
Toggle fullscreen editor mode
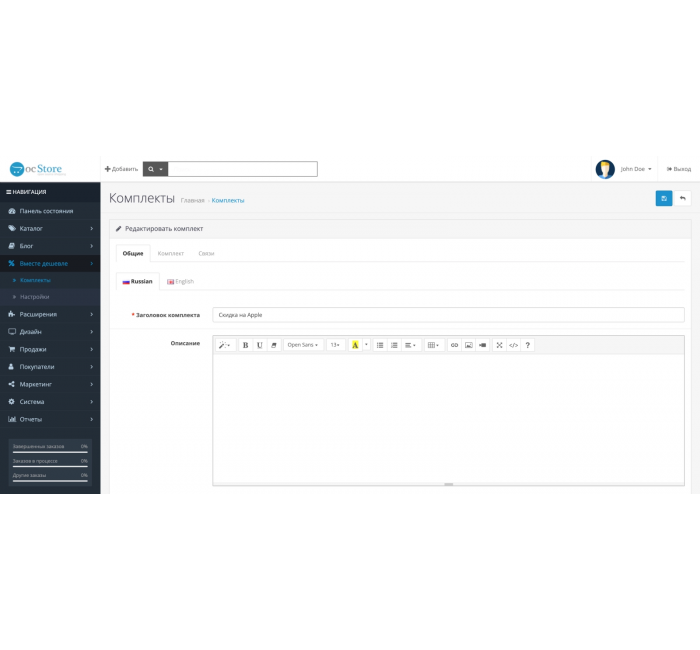point(500,345)
